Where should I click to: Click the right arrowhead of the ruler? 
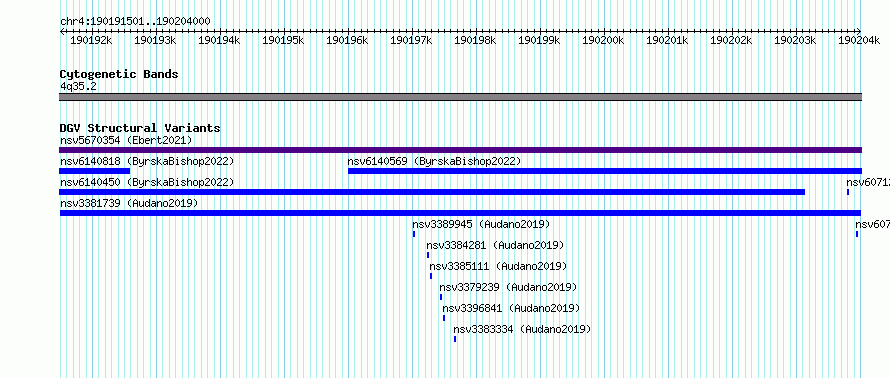coord(859,31)
